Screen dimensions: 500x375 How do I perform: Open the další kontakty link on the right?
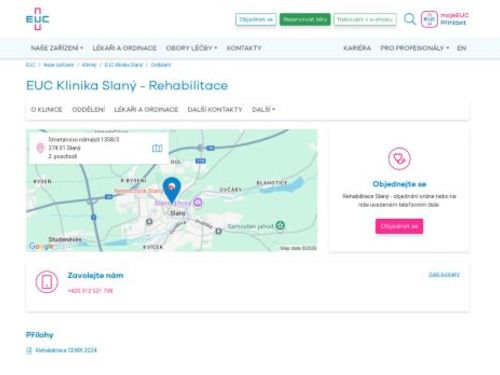tap(444, 274)
